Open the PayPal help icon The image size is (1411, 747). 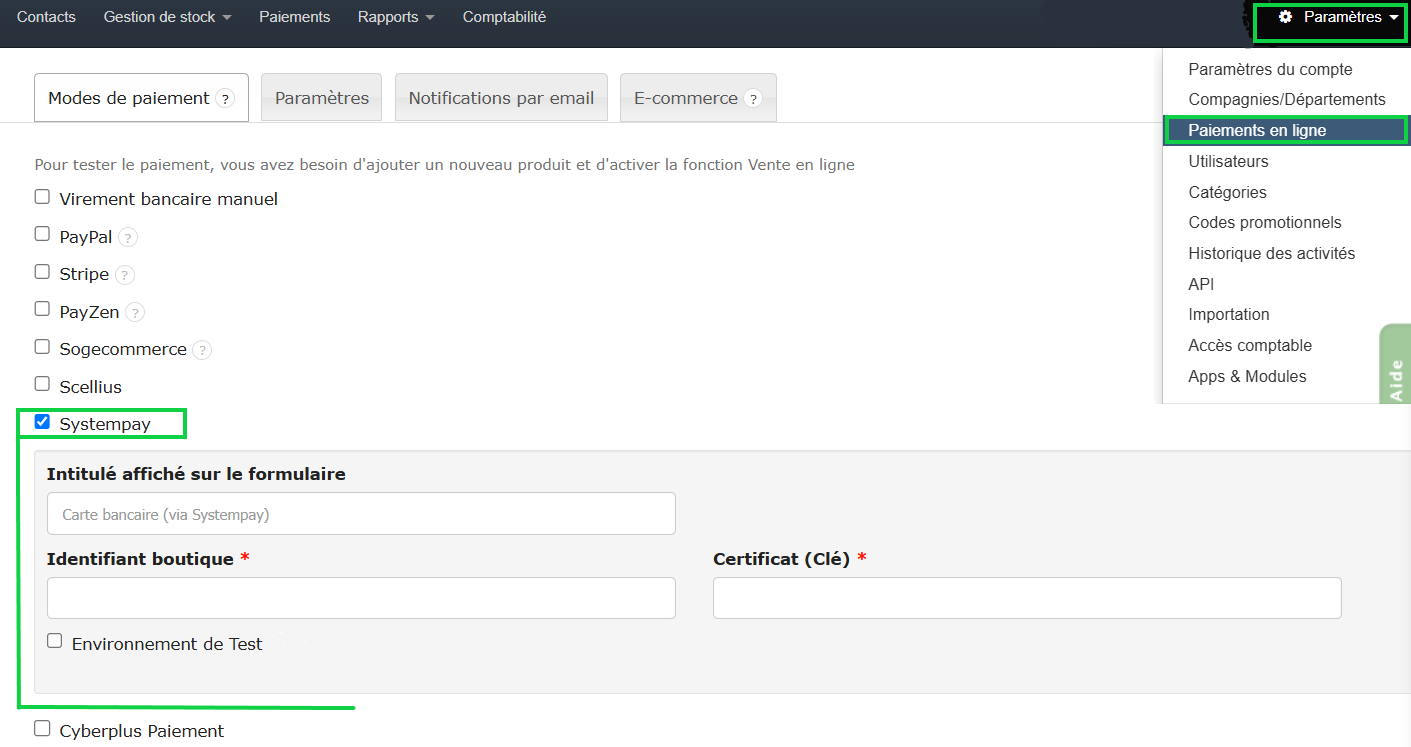click(x=127, y=237)
